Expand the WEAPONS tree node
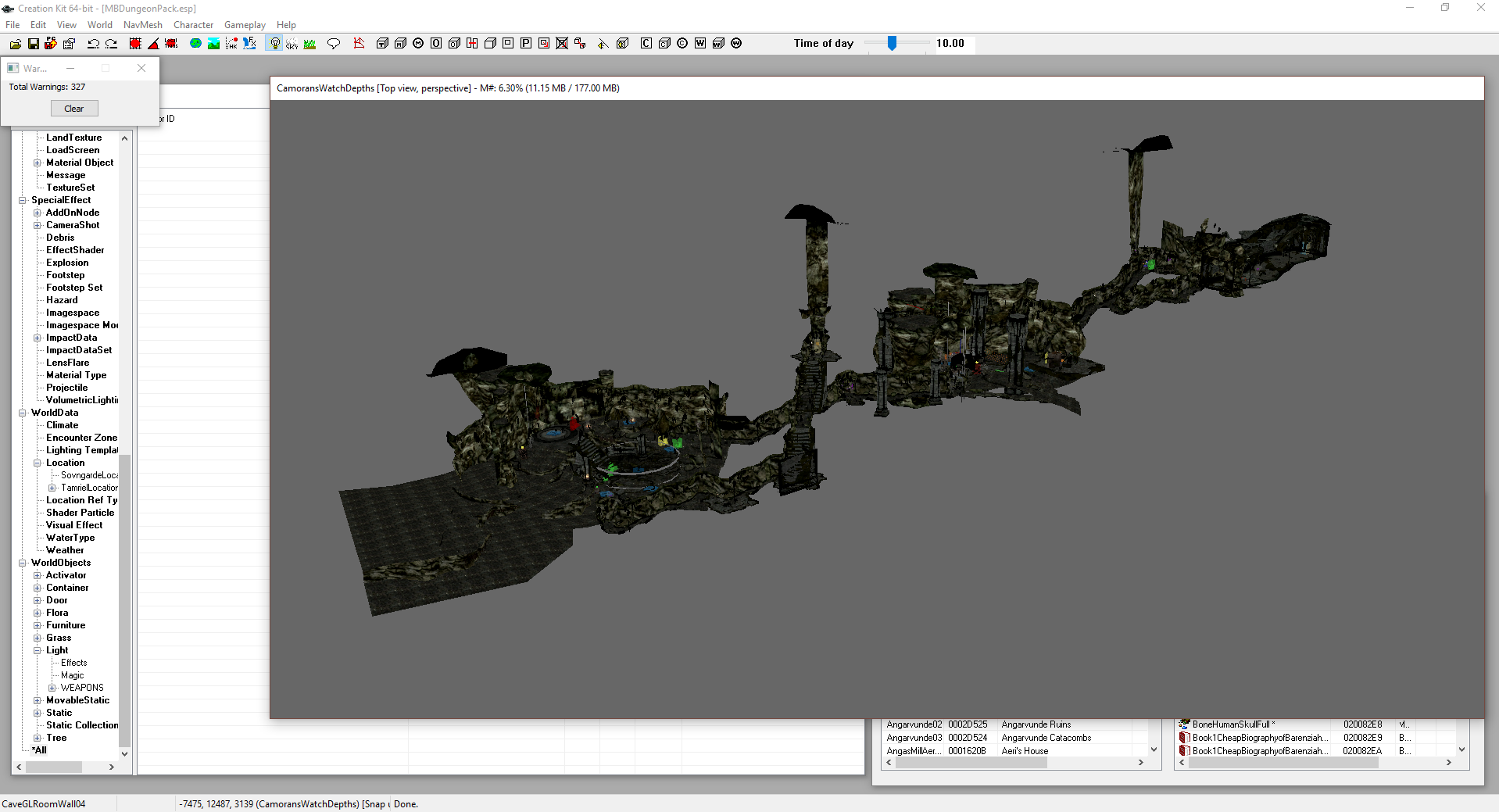 point(52,688)
